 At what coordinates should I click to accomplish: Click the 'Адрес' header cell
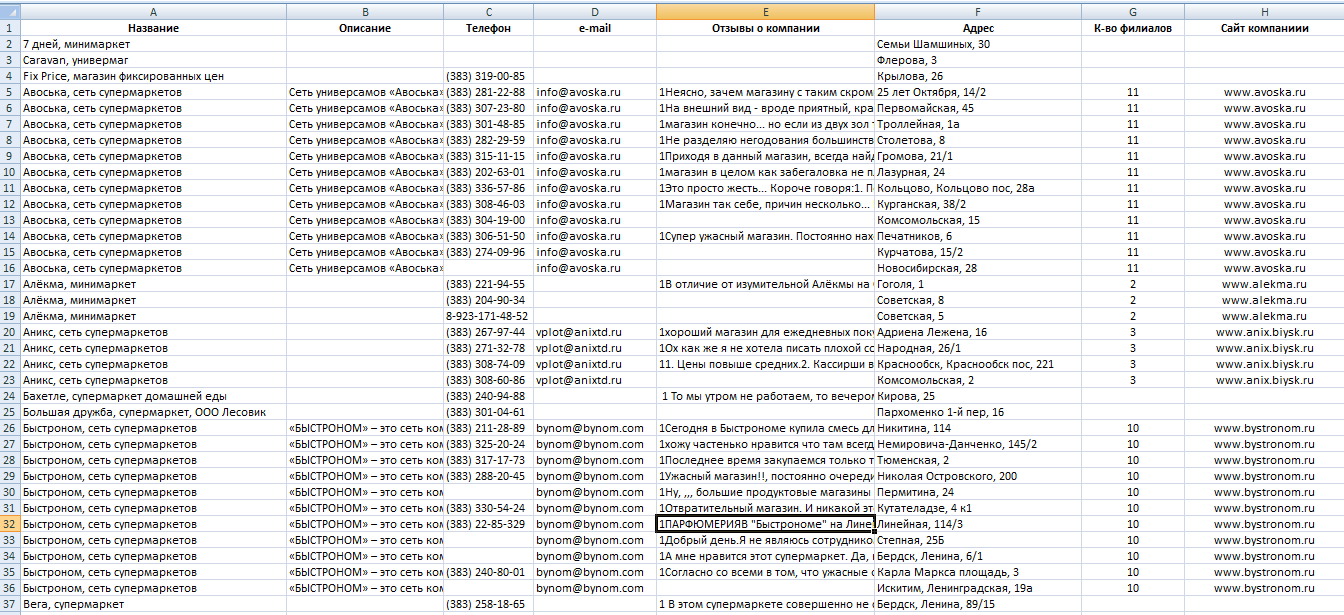[977, 28]
